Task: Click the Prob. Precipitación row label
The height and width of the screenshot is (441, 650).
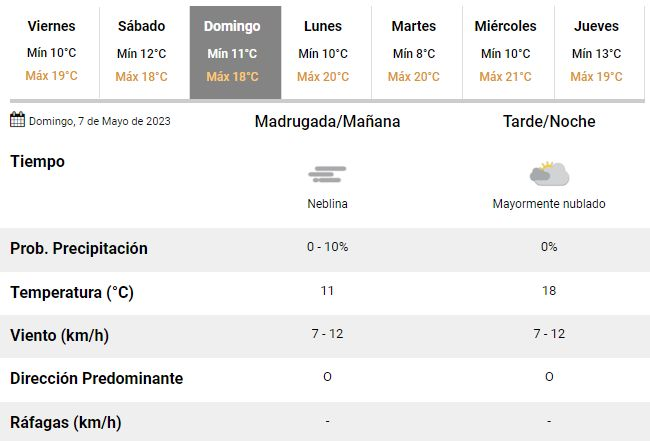Action: click(79, 248)
